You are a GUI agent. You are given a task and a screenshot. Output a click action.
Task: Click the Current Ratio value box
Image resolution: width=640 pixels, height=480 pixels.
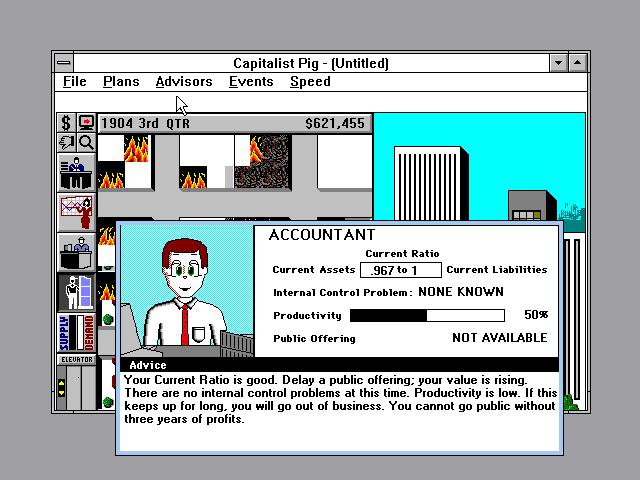coord(400,270)
